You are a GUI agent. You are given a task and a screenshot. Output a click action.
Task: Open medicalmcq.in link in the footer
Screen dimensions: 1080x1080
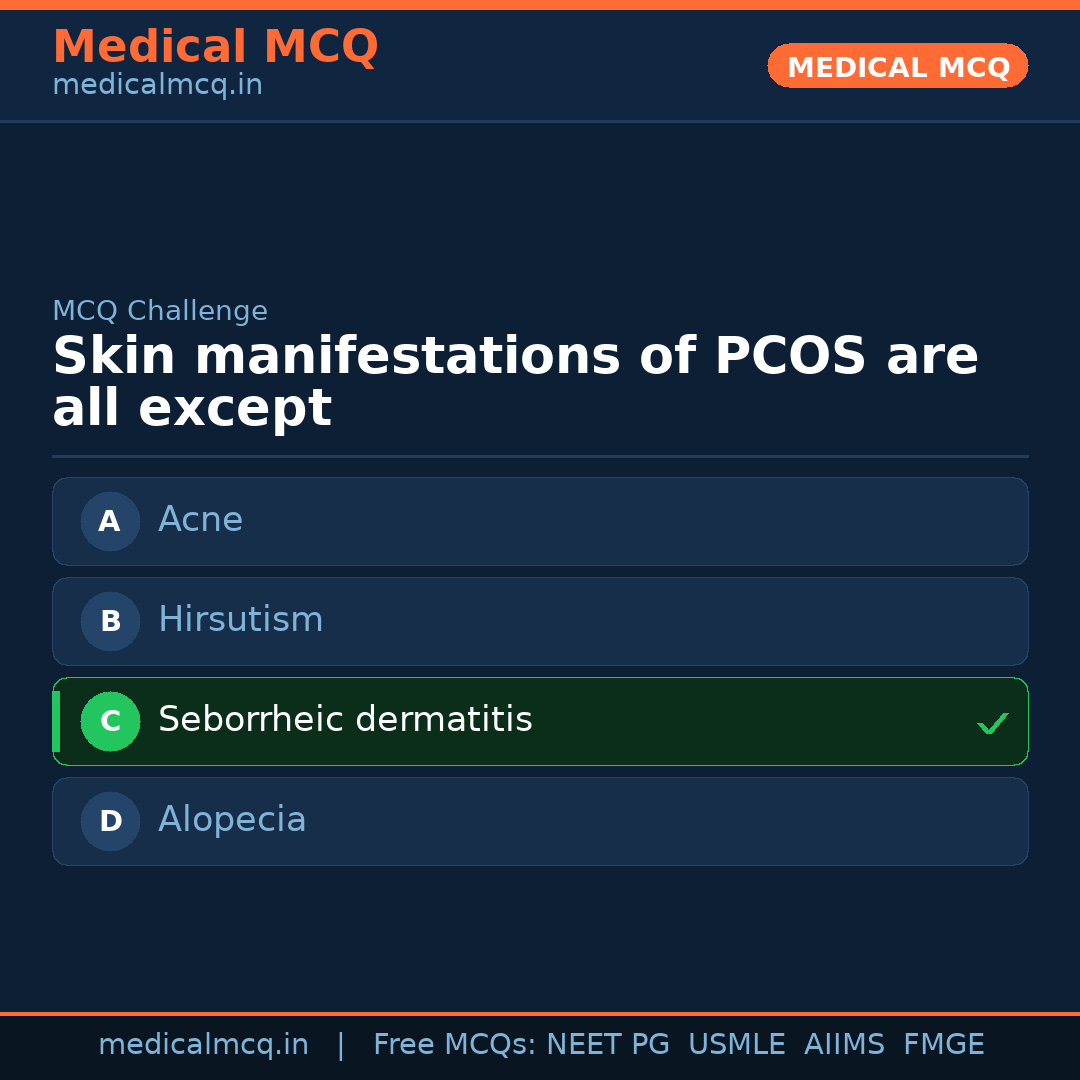click(x=203, y=1045)
